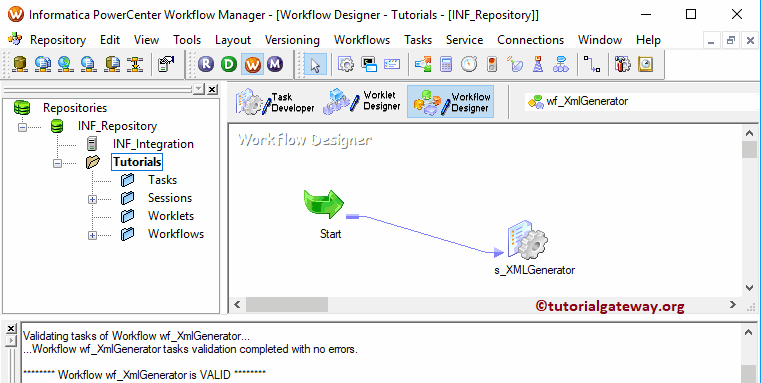This screenshot has height=383, width=761.
Task: Select the s_XMLGenerator session task
Action: pos(528,241)
